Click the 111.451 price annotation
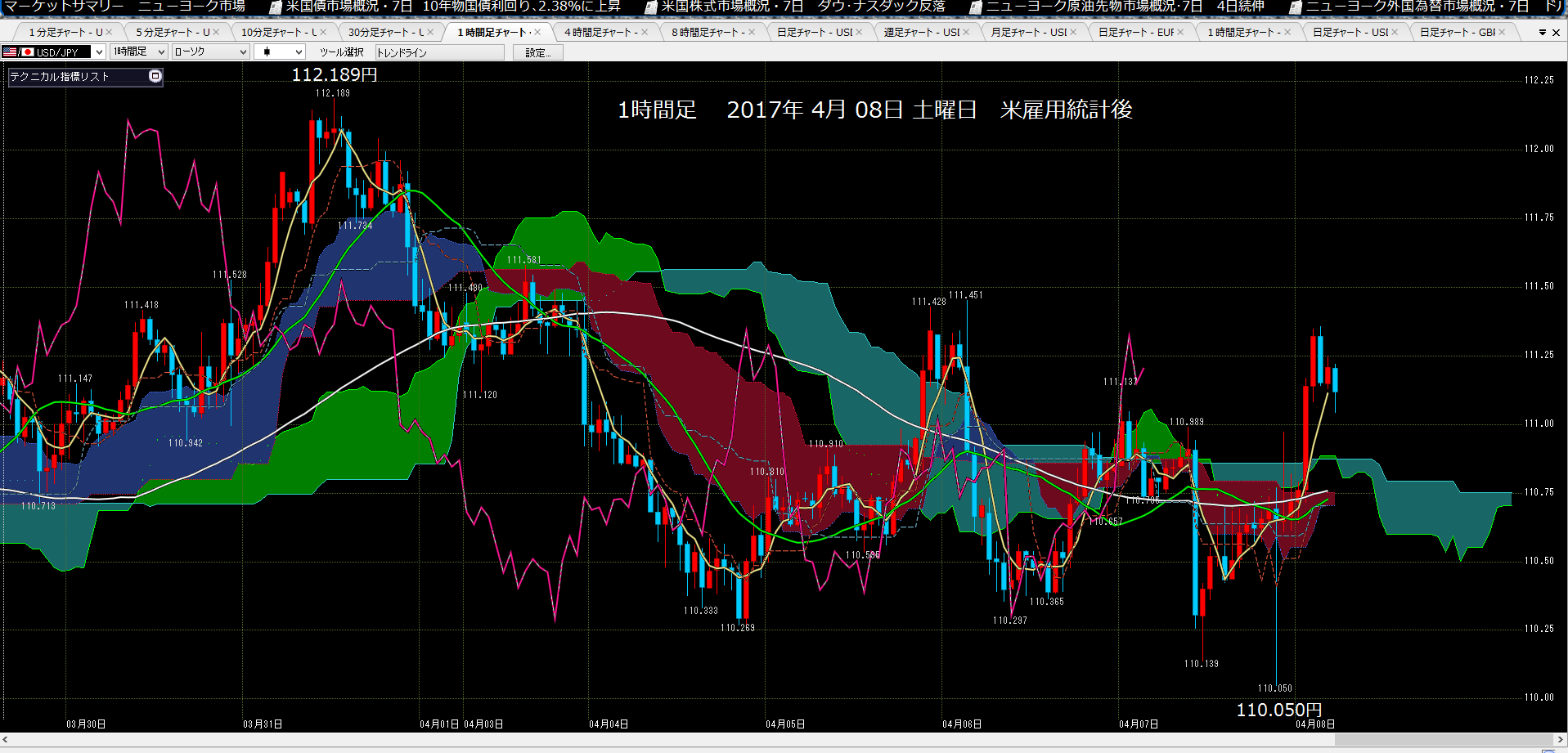This screenshot has width=1568, height=753. coord(966,295)
